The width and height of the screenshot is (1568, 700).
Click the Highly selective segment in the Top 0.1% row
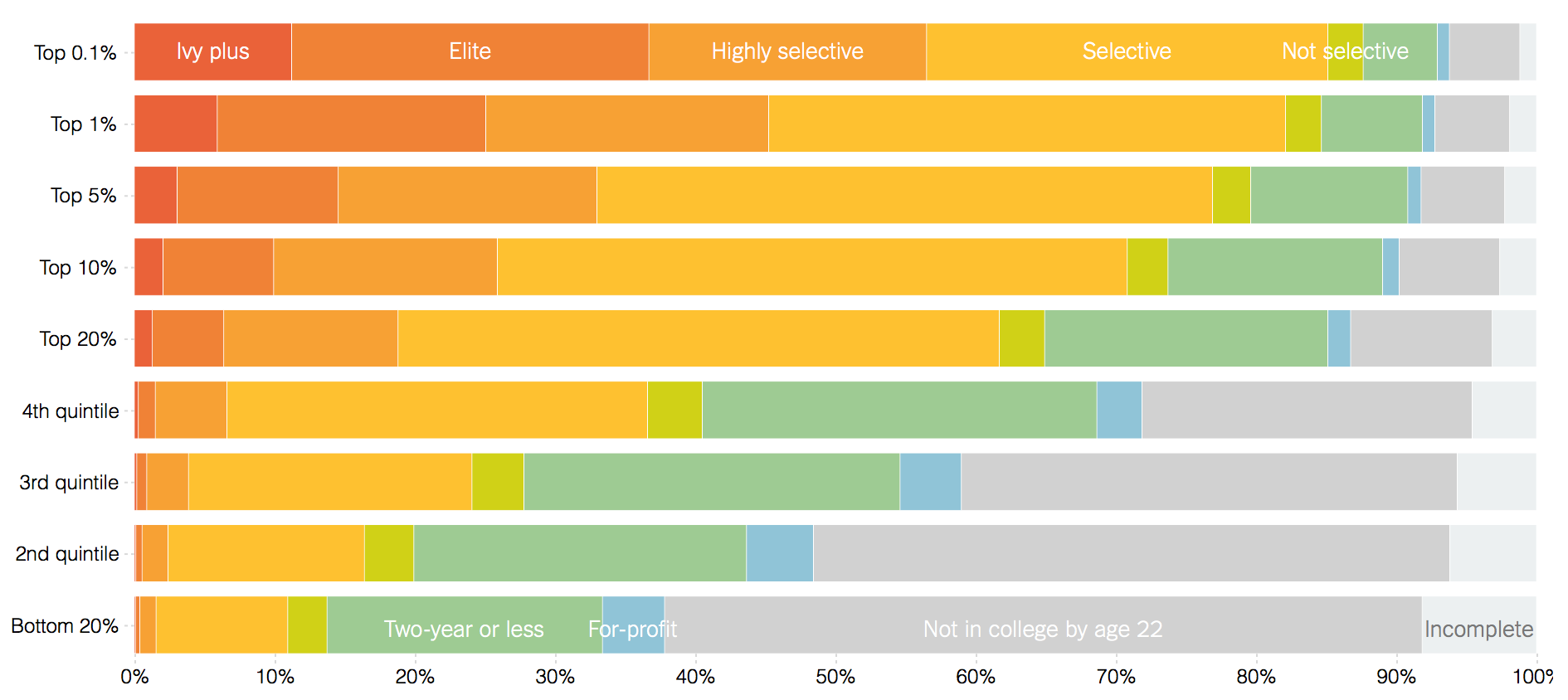coord(786,51)
